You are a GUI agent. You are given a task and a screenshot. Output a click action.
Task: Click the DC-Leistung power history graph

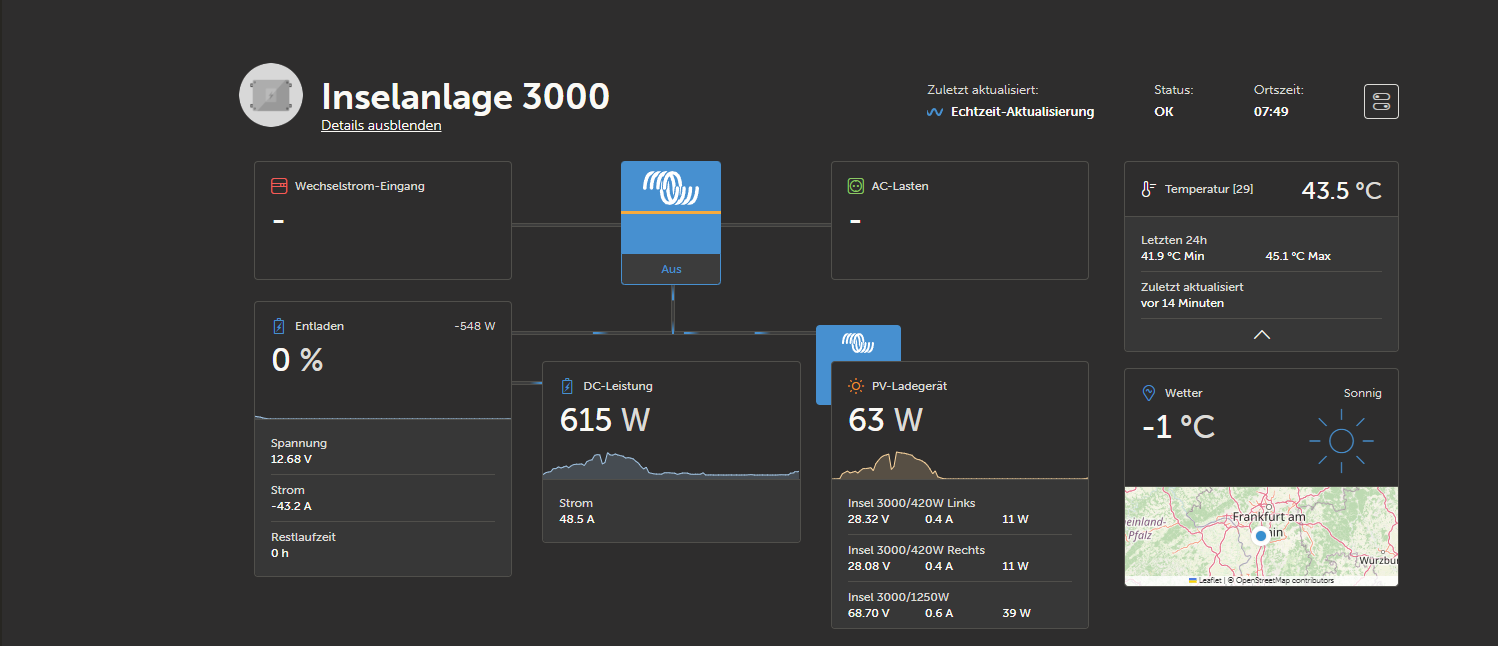tap(671, 466)
